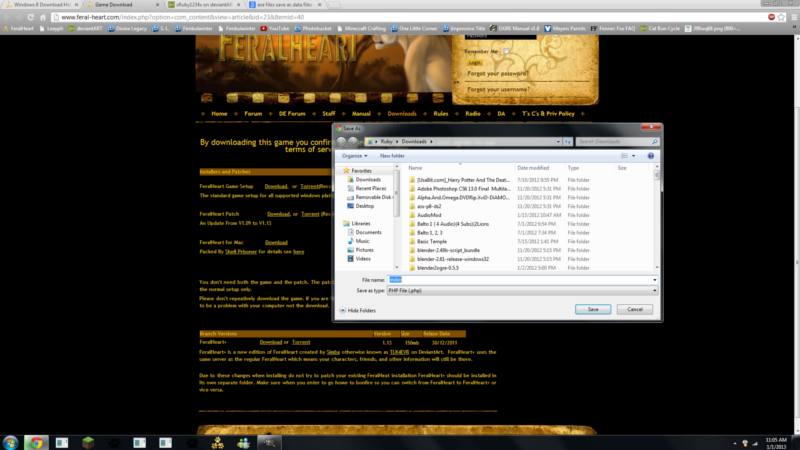Click the Chrome address bar URL
This screenshot has height=450, width=800.
[182, 17]
